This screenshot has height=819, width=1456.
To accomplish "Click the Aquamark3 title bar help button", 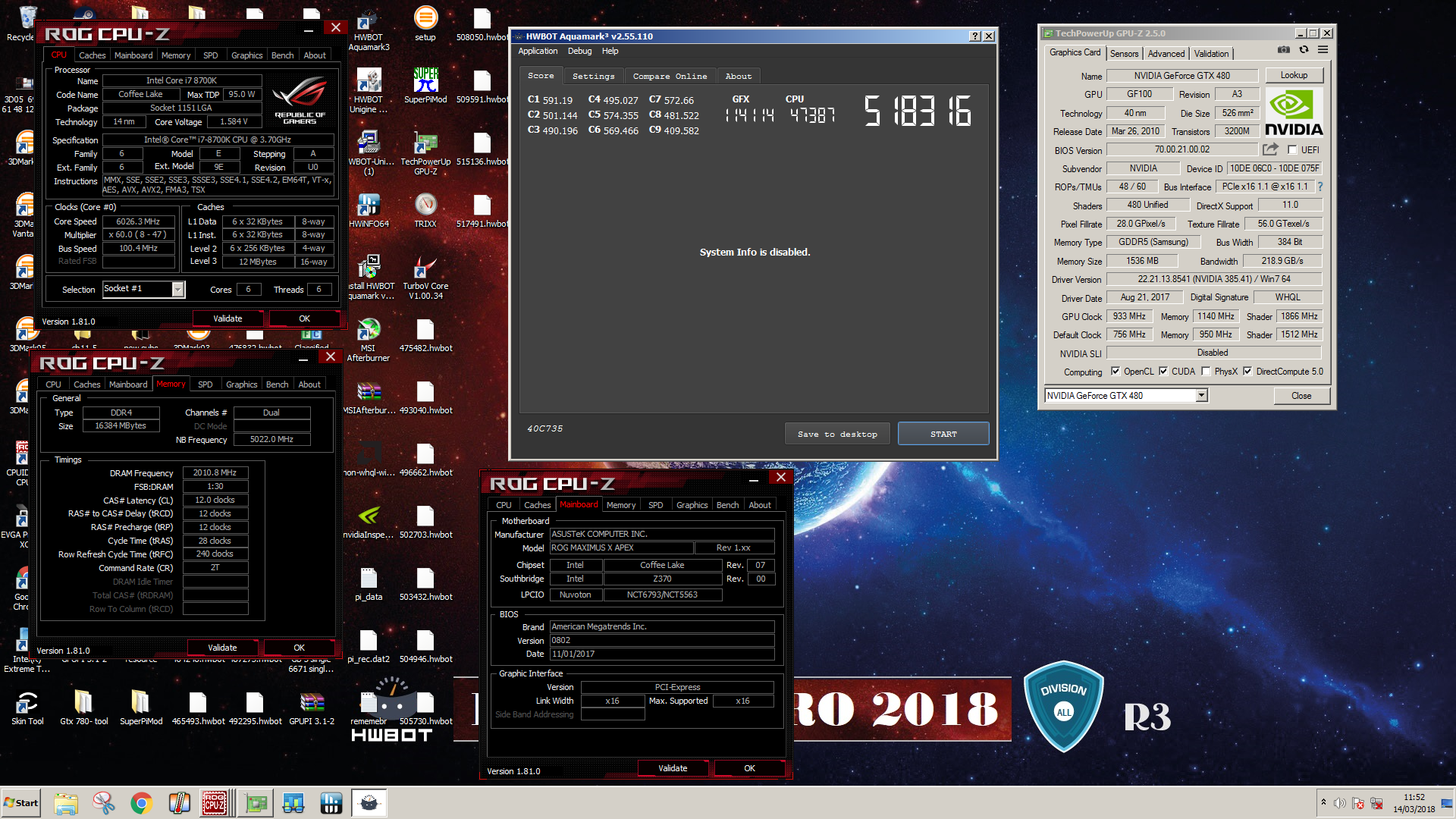I will click(975, 36).
